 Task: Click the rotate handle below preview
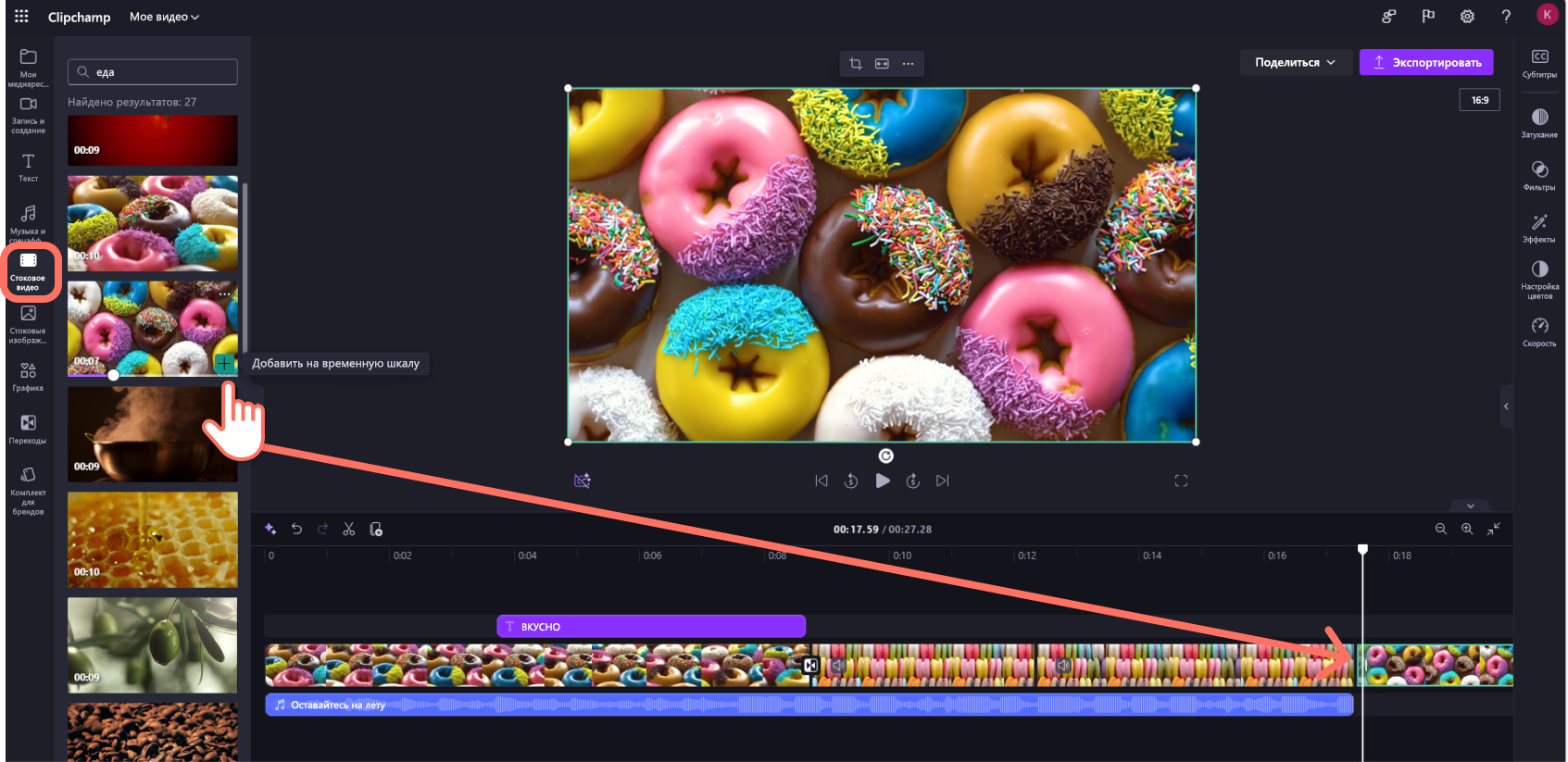pyautogui.click(x=885, y=456)
